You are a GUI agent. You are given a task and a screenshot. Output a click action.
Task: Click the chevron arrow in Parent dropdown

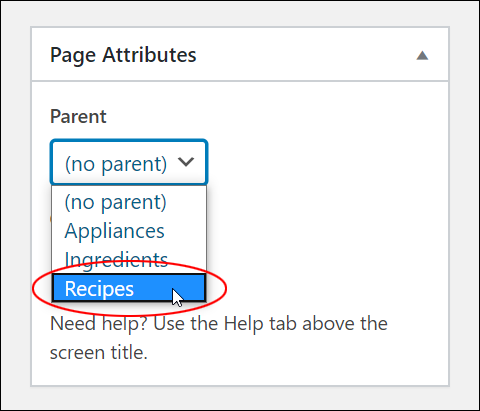[x=186, y=162]
